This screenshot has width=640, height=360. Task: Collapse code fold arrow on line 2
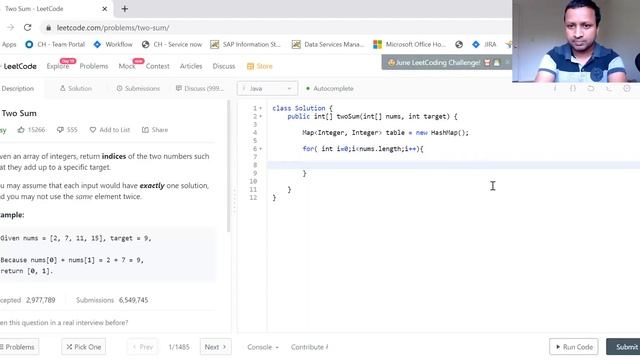coord(261,116)
